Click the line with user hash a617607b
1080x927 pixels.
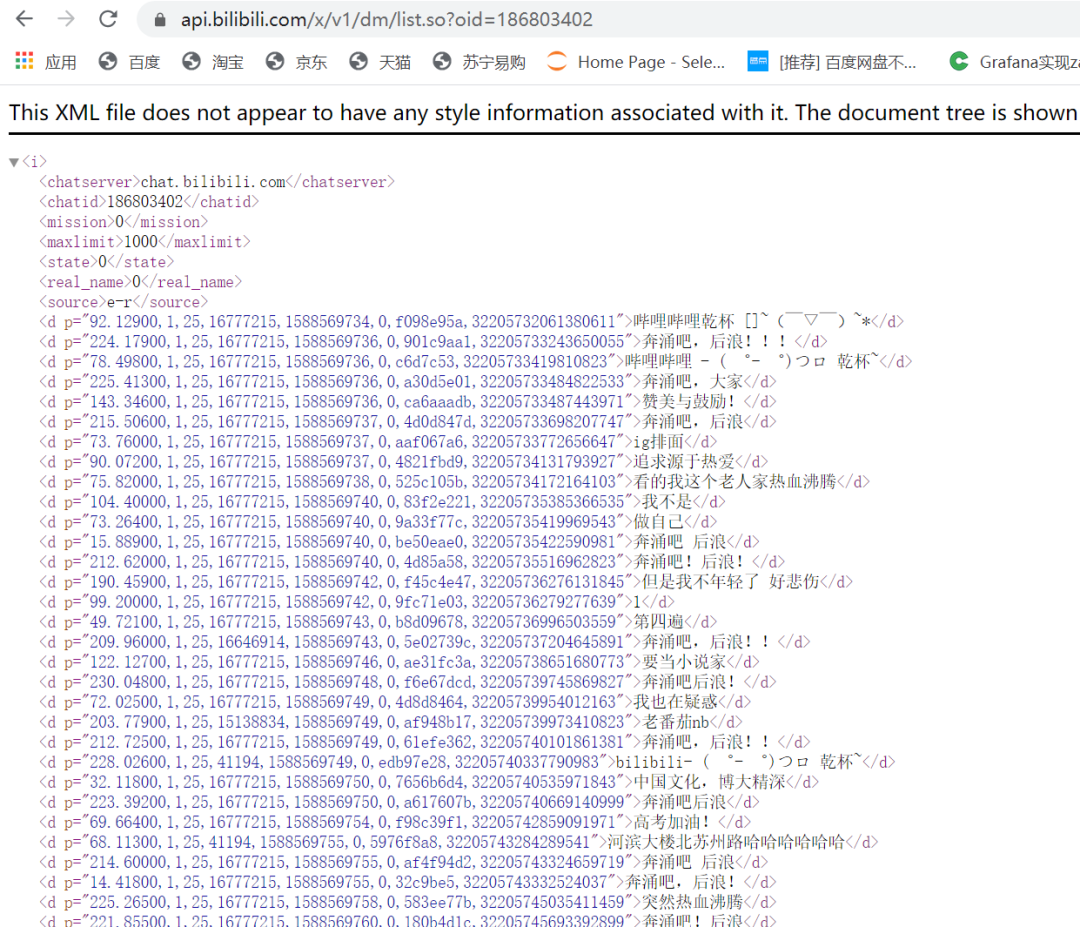tap(399, 802)
